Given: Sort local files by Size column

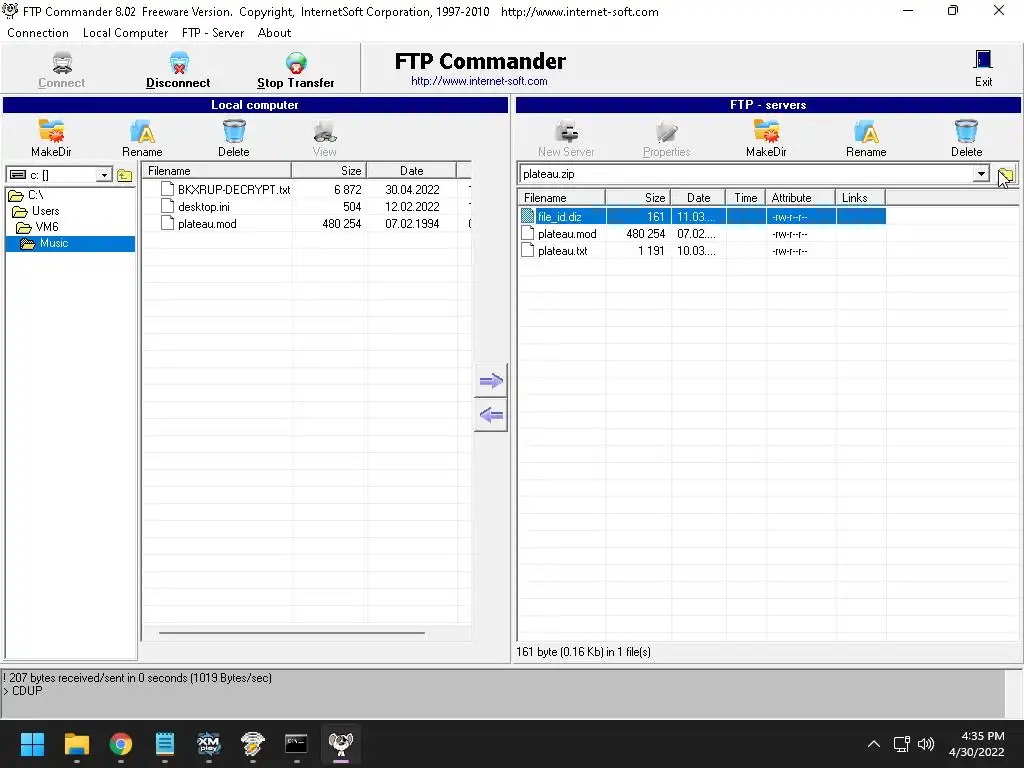Looking at the screenshot, I should point(329,170).
